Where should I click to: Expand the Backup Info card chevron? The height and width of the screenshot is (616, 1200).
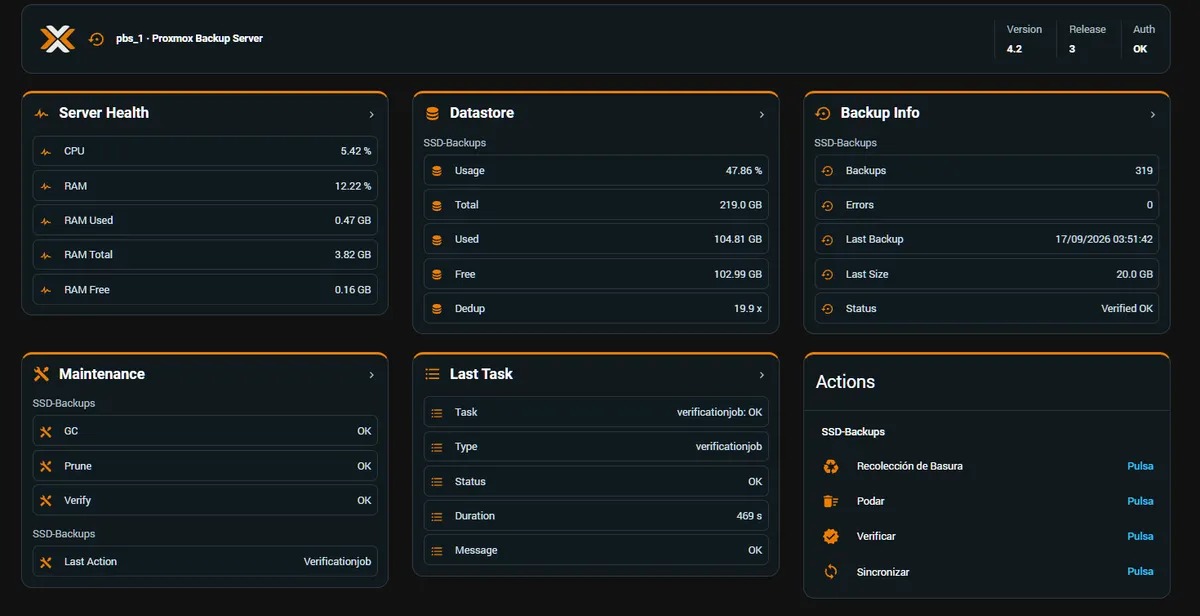tap(1153, 115)
